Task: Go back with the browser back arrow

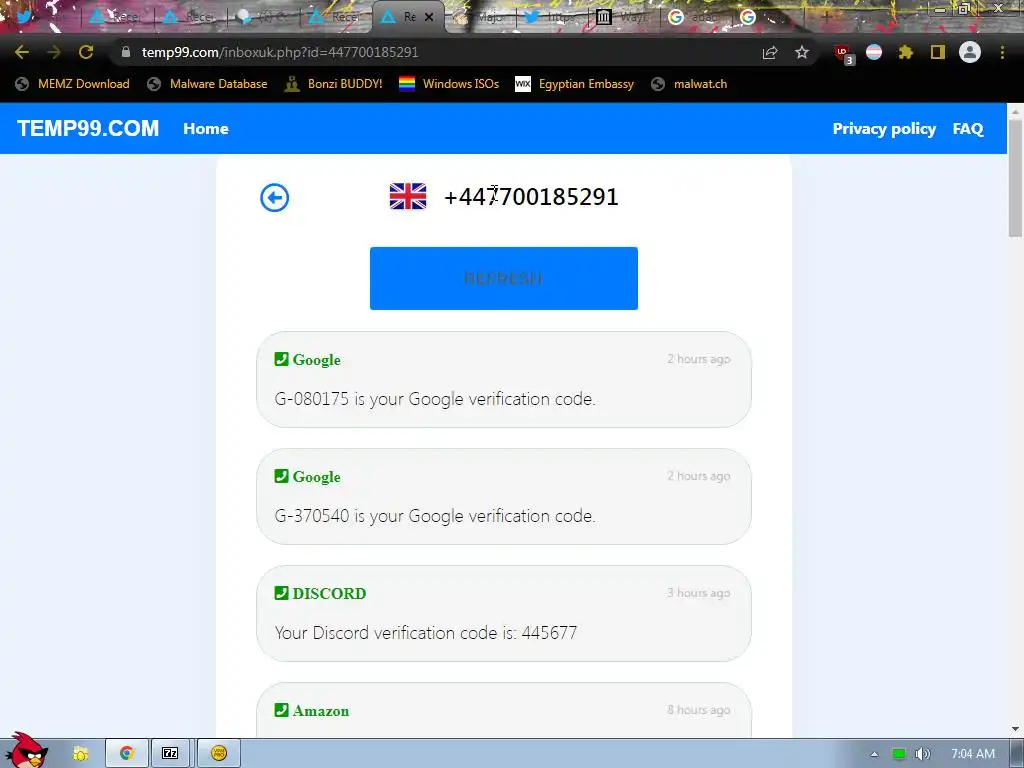Action: coord(22,52)
